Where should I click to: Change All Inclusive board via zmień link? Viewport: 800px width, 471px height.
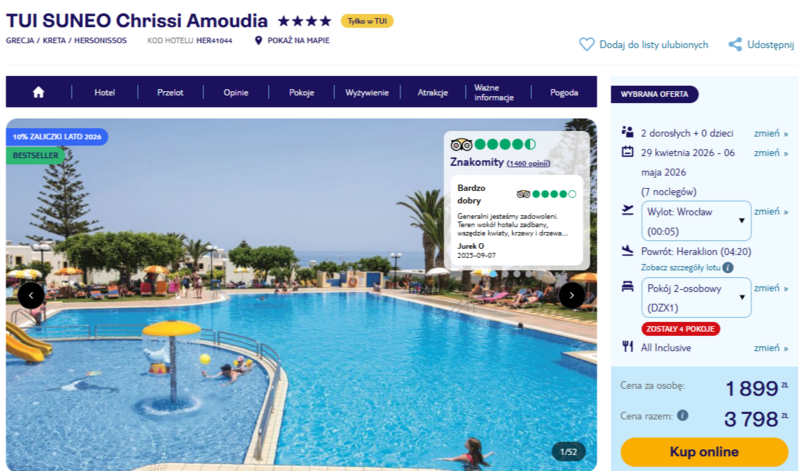771,348
